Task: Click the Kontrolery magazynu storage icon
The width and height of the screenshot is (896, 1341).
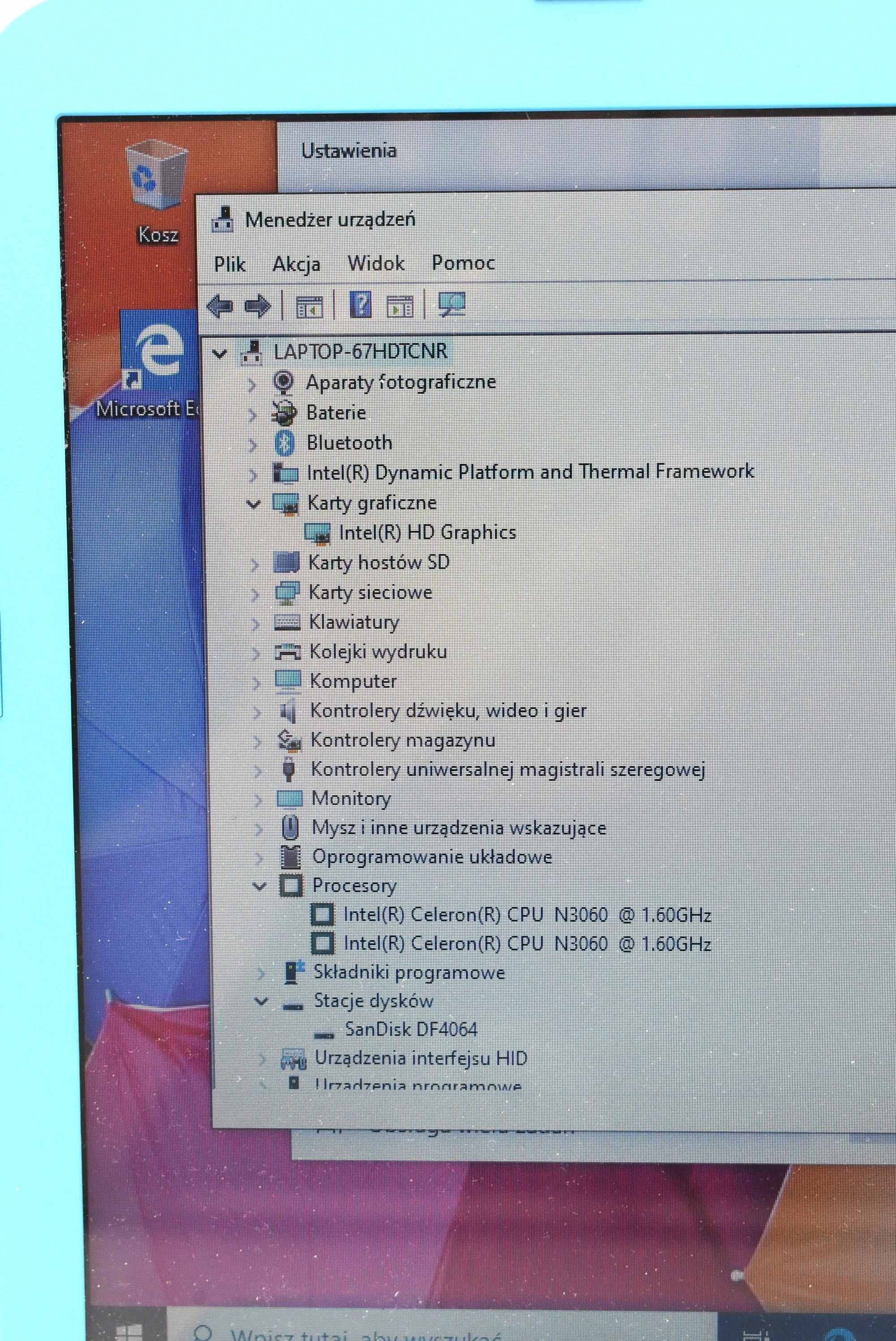Action: tap(289, 740)
